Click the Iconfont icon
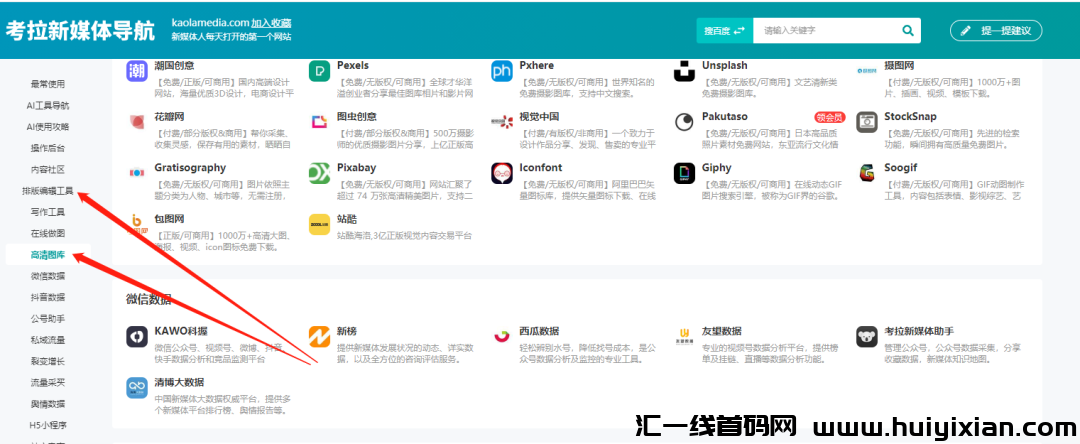The image size is (1080, 444). coord(502,174)
